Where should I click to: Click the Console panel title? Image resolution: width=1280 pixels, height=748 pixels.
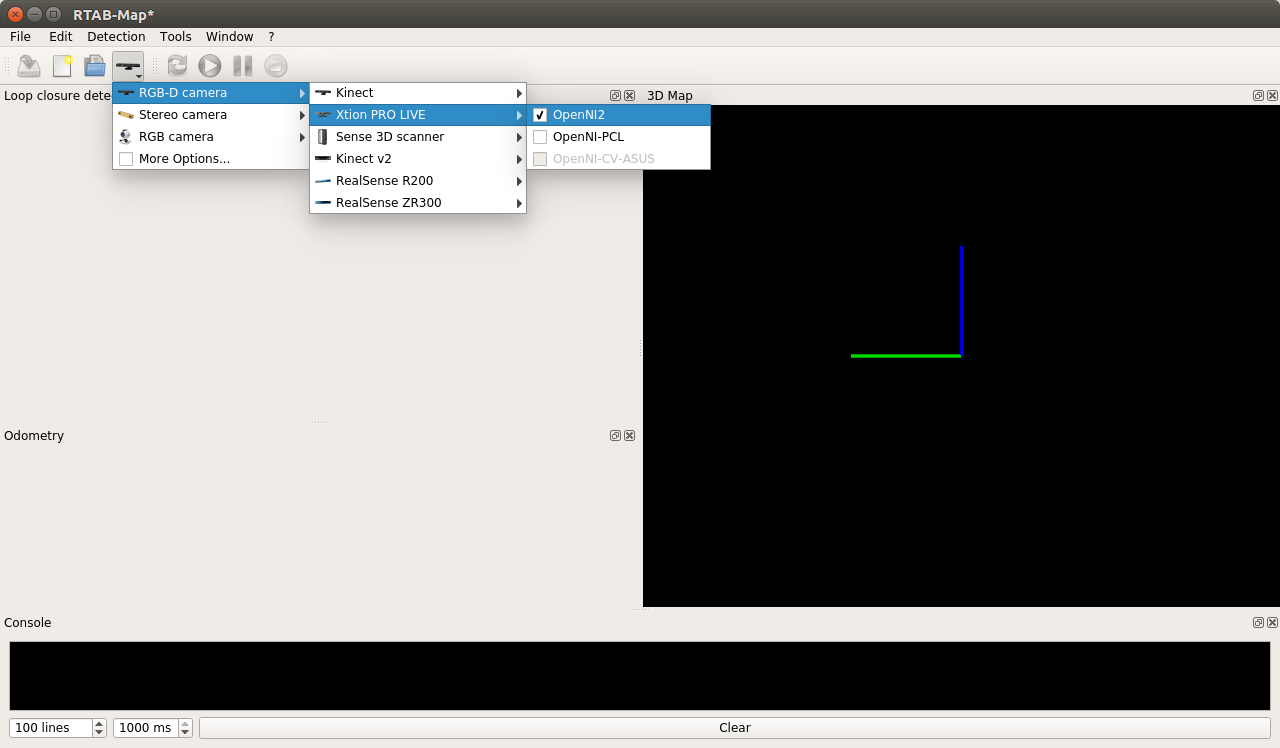coord(28,623)
